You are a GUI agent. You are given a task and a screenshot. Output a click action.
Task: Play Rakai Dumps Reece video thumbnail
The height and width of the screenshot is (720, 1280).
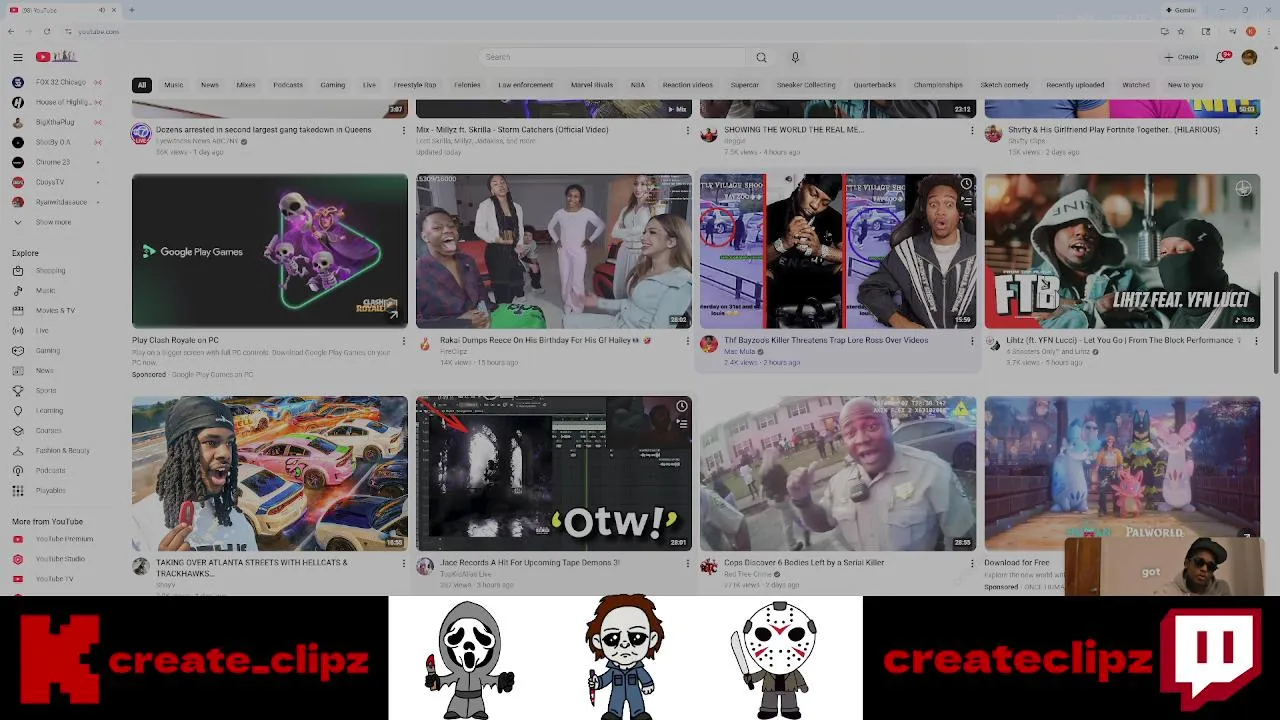tap(554, 251)
